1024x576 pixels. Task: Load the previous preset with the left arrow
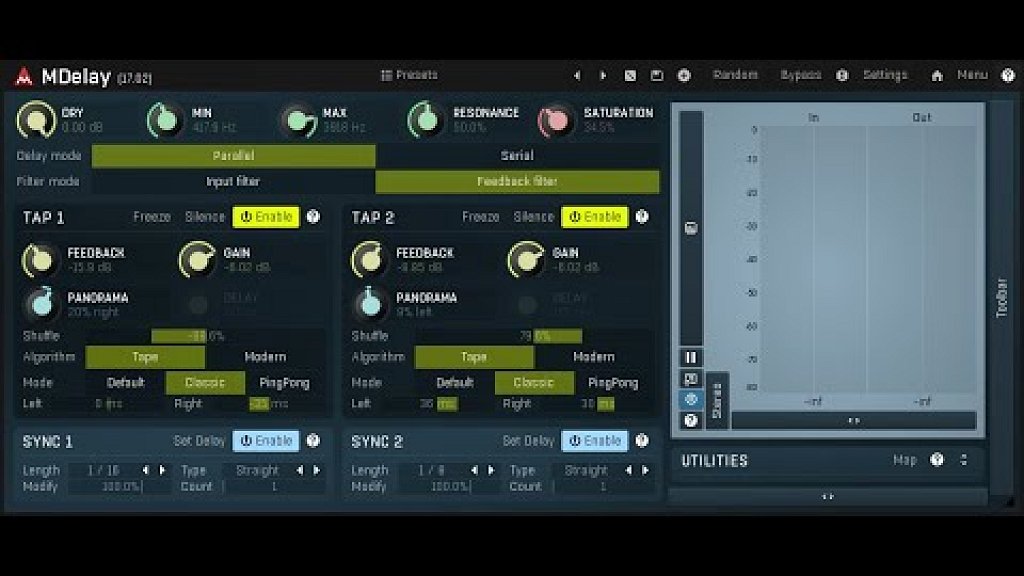tap(576, 75)
